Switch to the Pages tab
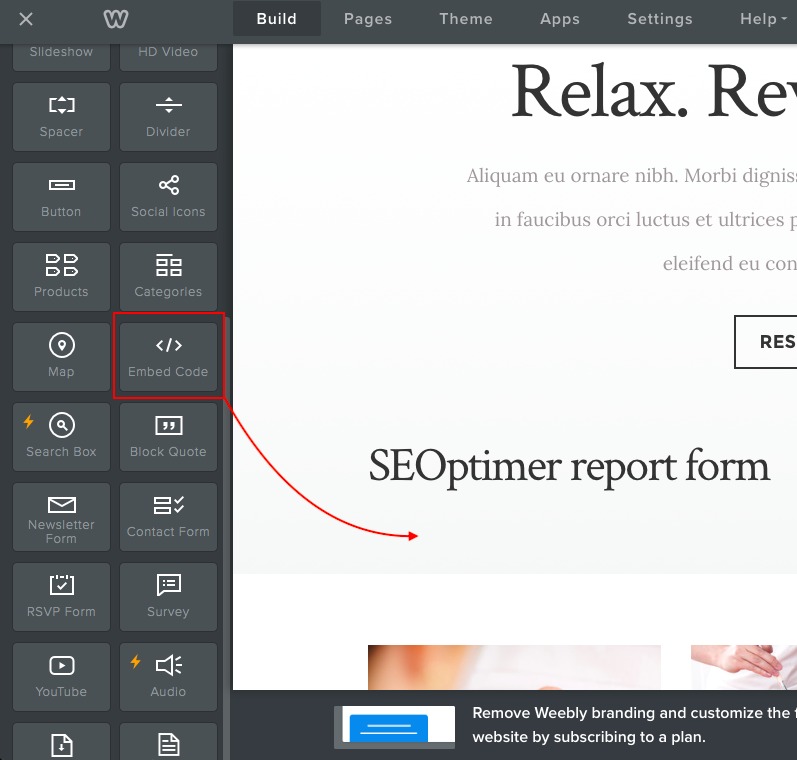This screenshot has height=760, width=797. tap(368, 19)
